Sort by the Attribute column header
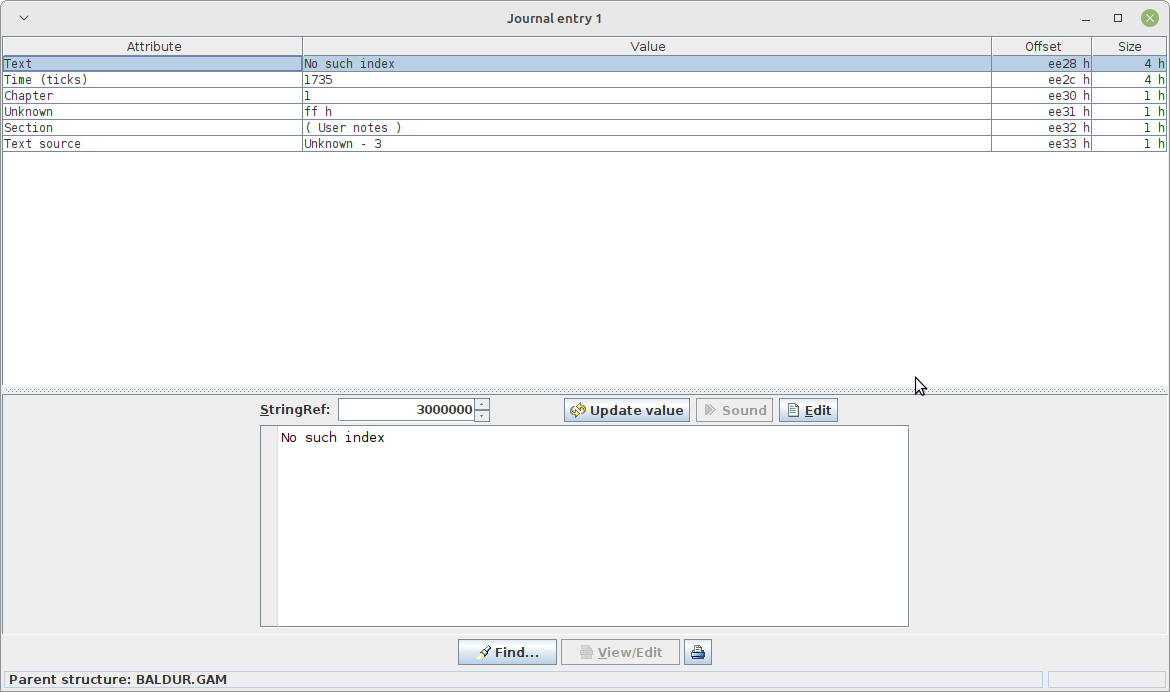This screenshot has height=692, width=1170. pos(153,46)
